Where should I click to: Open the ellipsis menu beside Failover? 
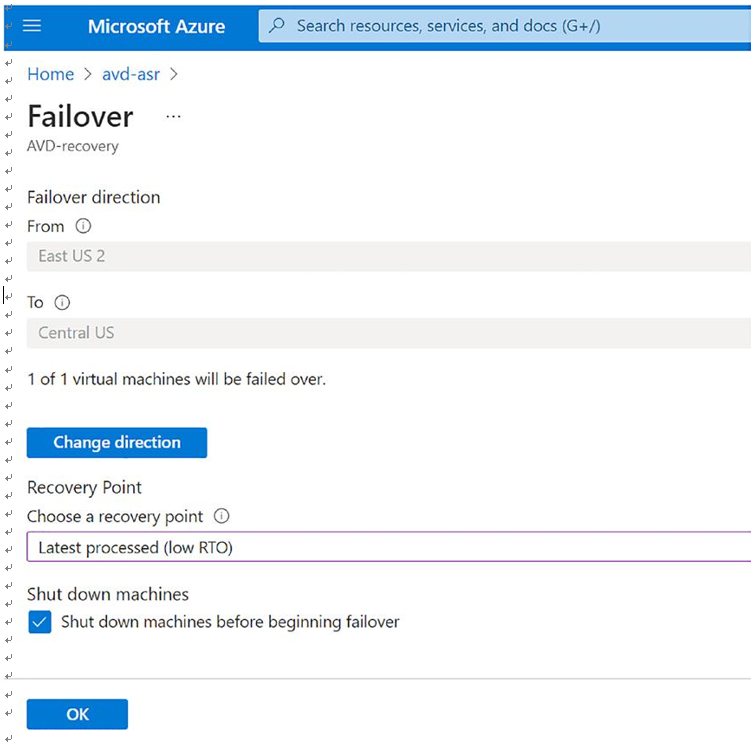(173, 116)
